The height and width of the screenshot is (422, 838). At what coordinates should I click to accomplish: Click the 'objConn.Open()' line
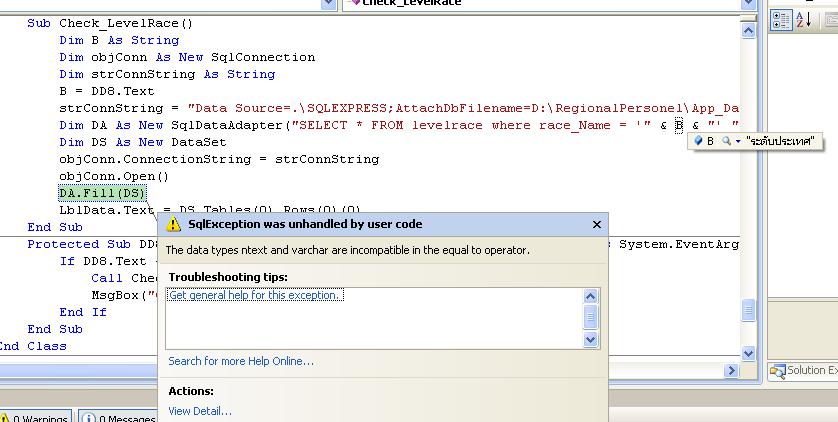click(114, 176)
